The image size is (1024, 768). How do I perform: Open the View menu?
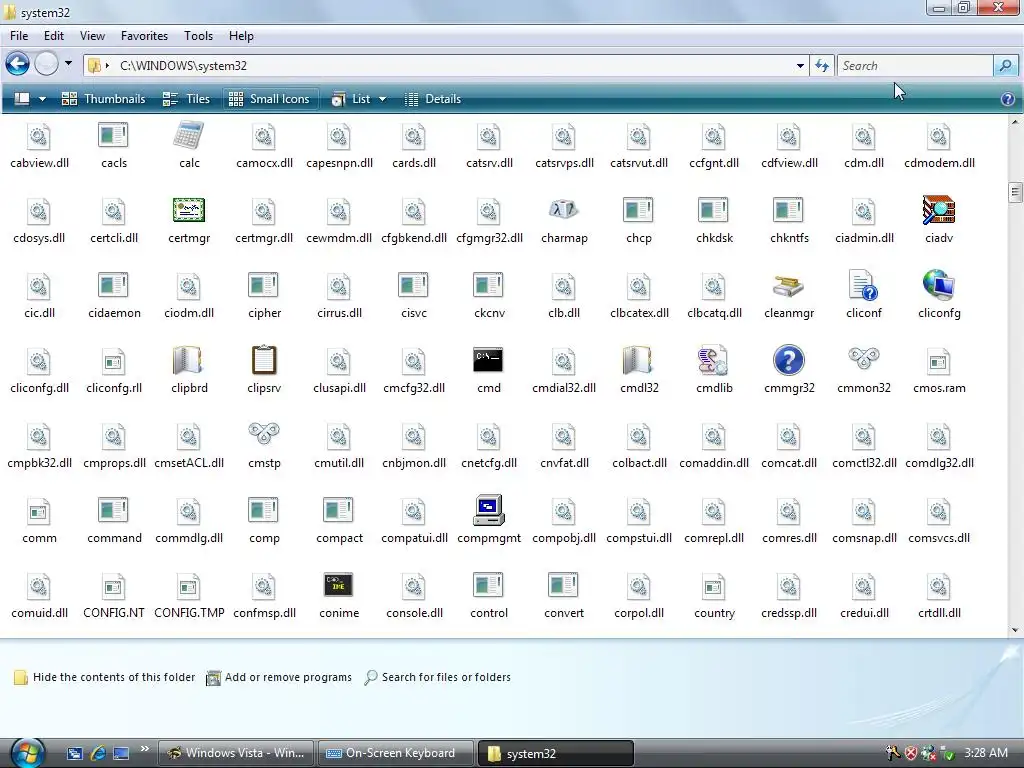pyautogui.click(x=92, y=36)
